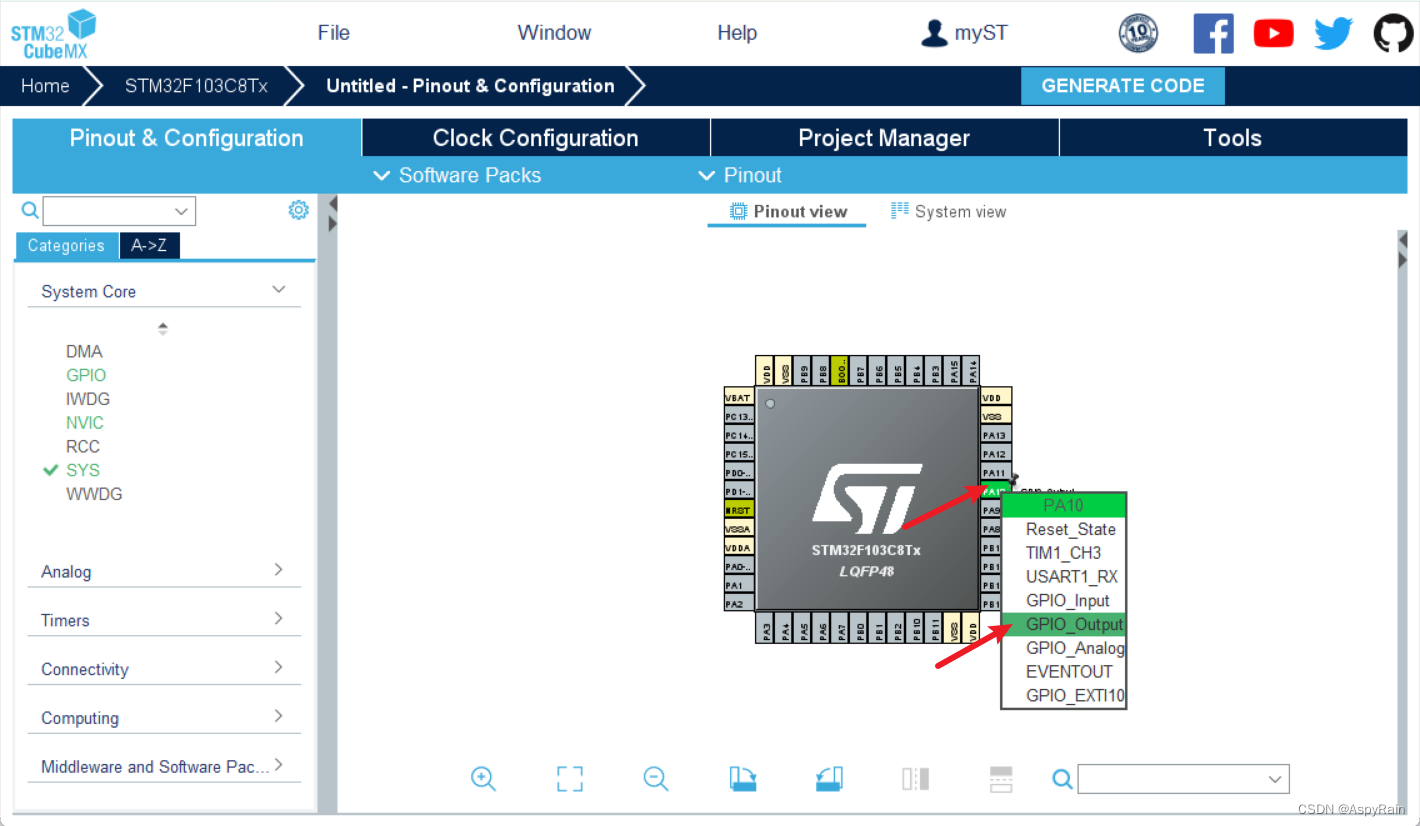This screenshot has width=1420, height=826.
Task: Click the VBAT pin on the chip
Action: 739,397
